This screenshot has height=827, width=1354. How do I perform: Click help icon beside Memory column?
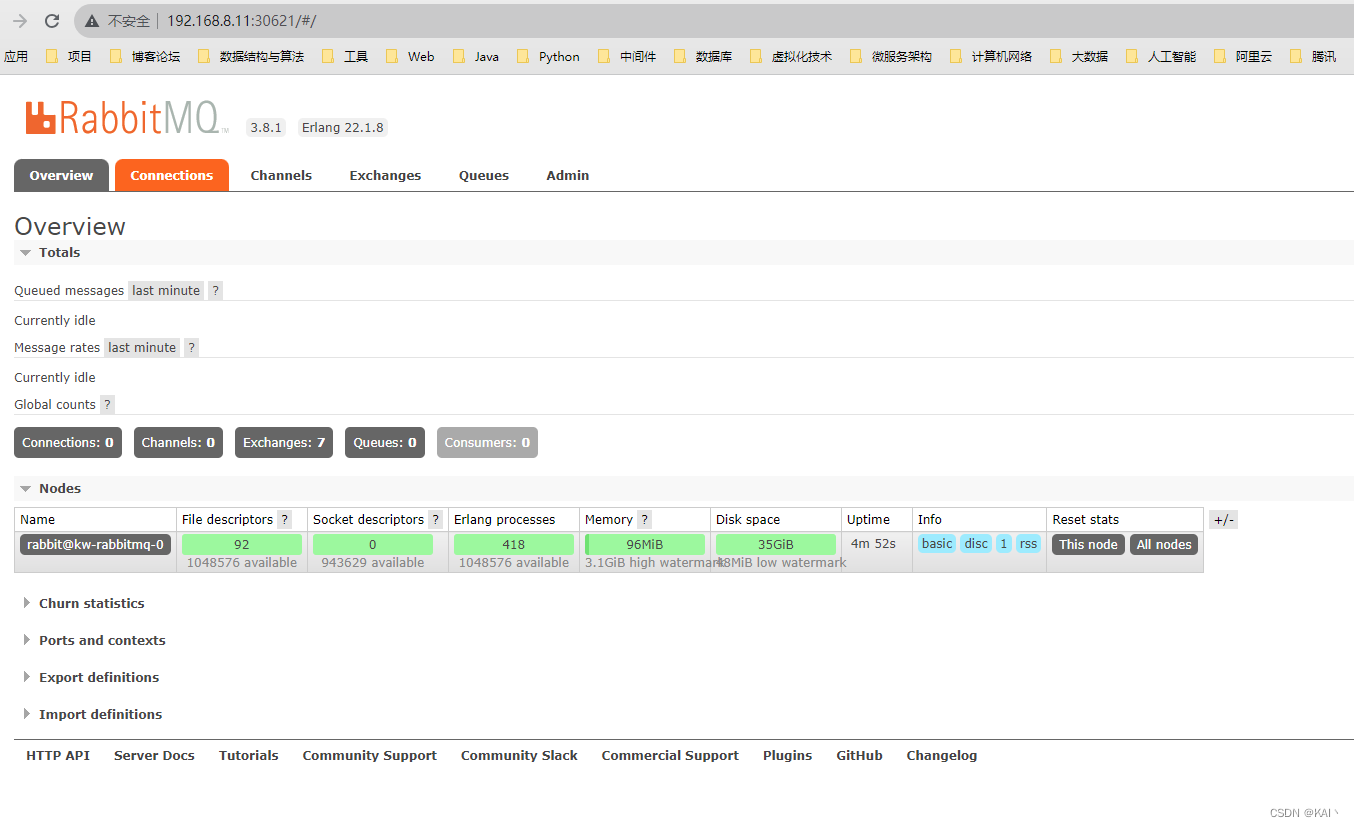[644, 519]
